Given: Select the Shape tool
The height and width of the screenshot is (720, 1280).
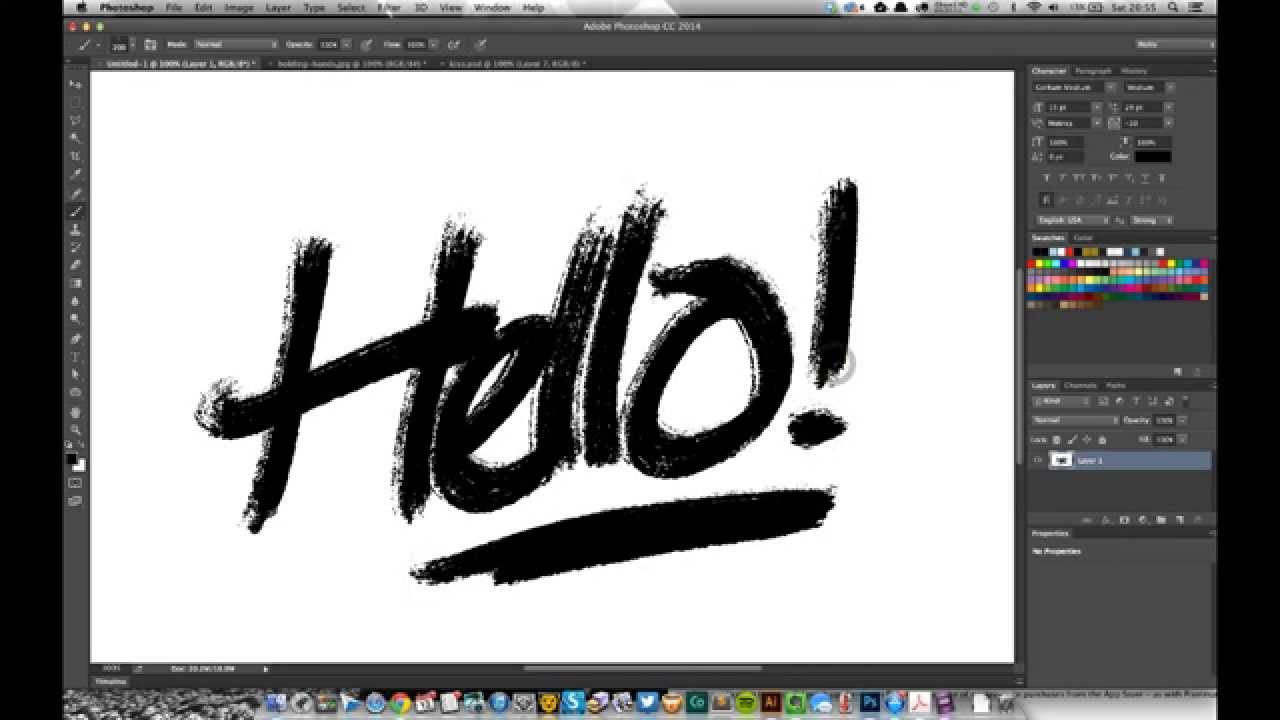Looking at the screenshot, I should click(75, 393).
